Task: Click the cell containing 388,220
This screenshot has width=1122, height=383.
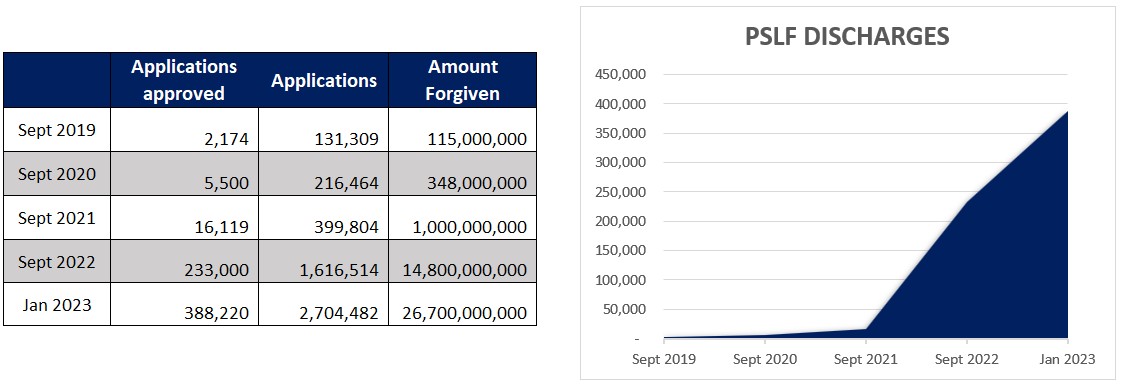Action: point(185,304)
